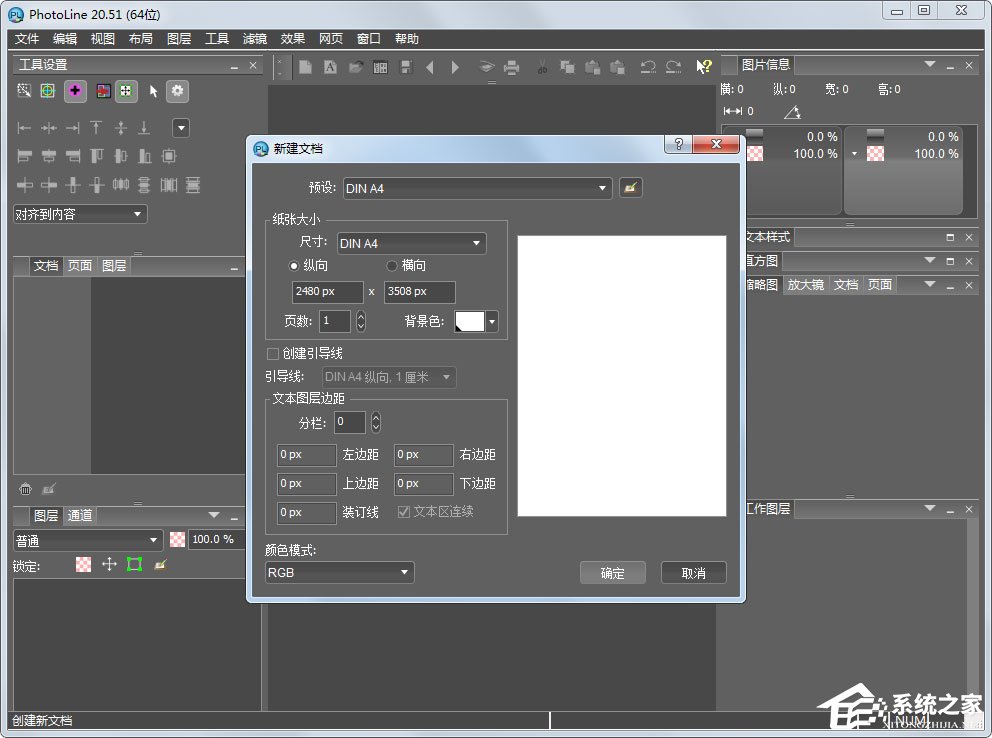Switch to the 页面 tab in left document panel
Image resolution: width=992 pixels, height=738 pixels.
pyautogui.click(x=80, y=266)
